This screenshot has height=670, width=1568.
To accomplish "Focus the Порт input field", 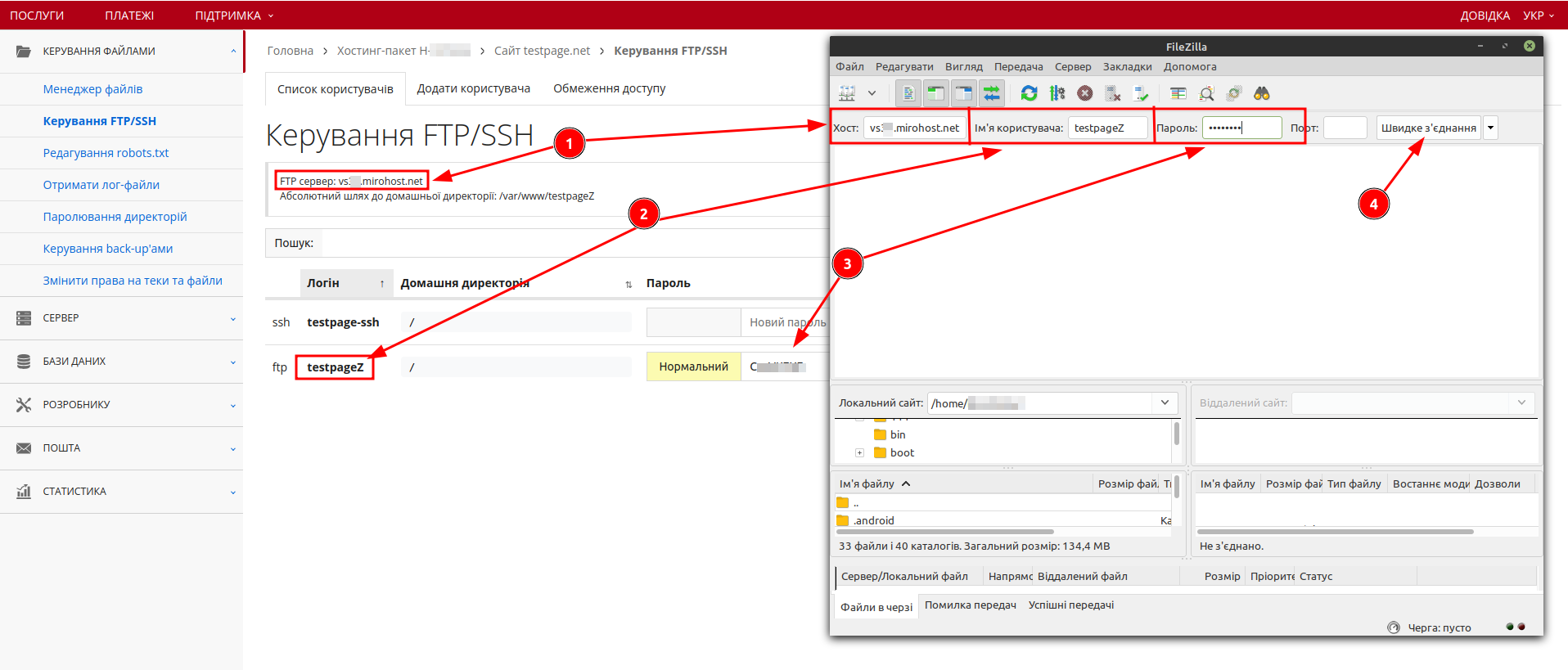I will pos(1345,128).
